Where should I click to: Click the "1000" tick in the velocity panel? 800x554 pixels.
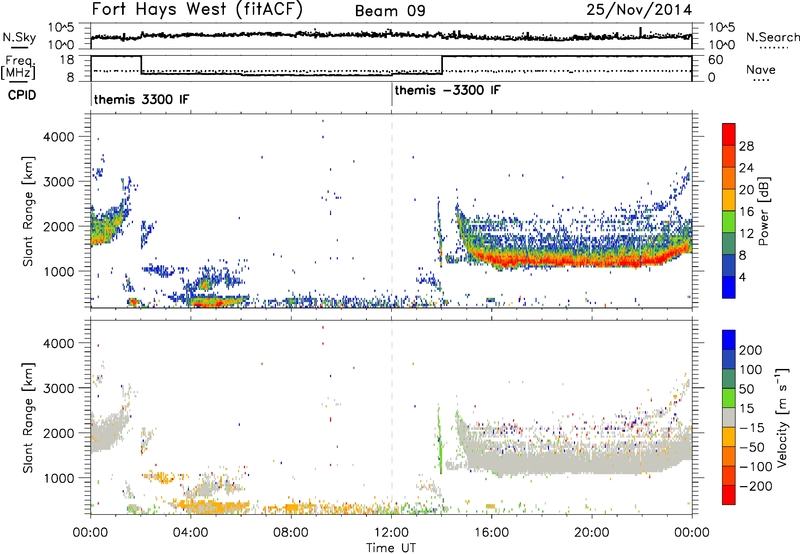[59, 478]
